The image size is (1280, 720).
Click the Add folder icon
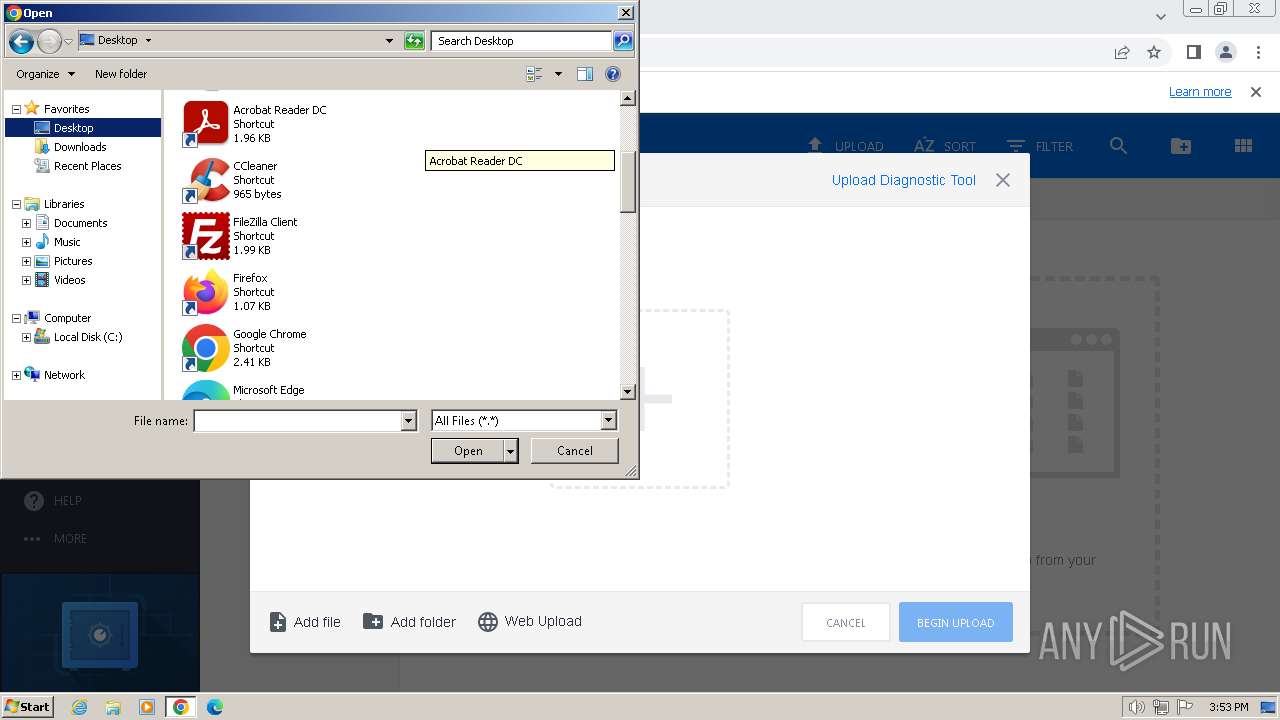[x=372, y=621]
